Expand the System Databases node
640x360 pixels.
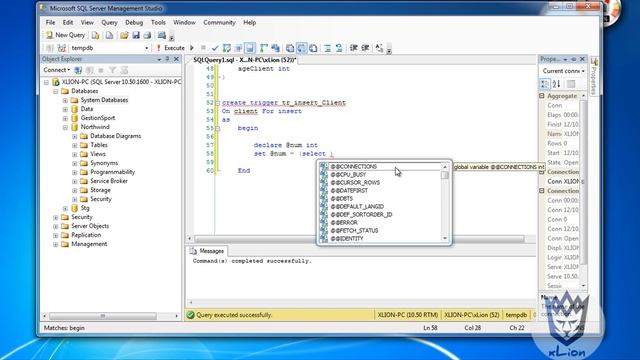[65, 100]
